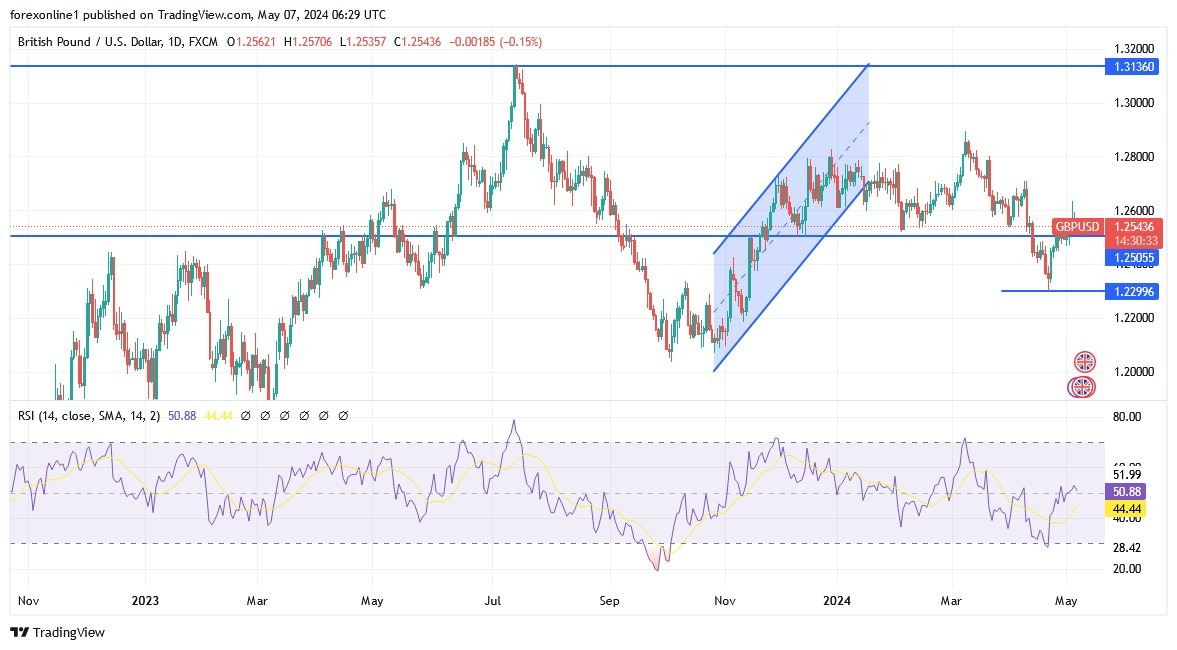Click the RSI (14, close, SMA, 14, 2) legend title
This screenshot has height=650, width=1177.
(x=85, y=414)
